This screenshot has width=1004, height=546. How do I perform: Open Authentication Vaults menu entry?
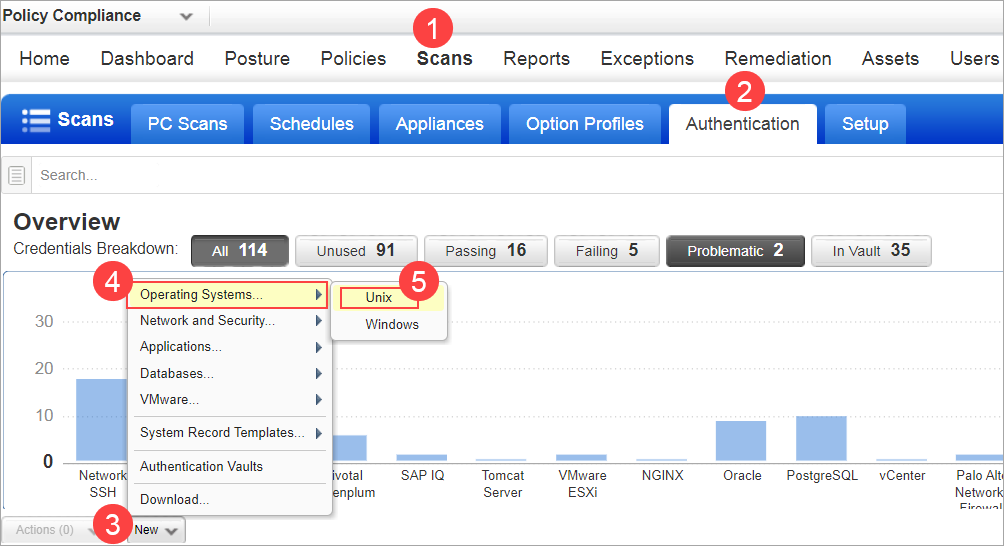(201, 466)
